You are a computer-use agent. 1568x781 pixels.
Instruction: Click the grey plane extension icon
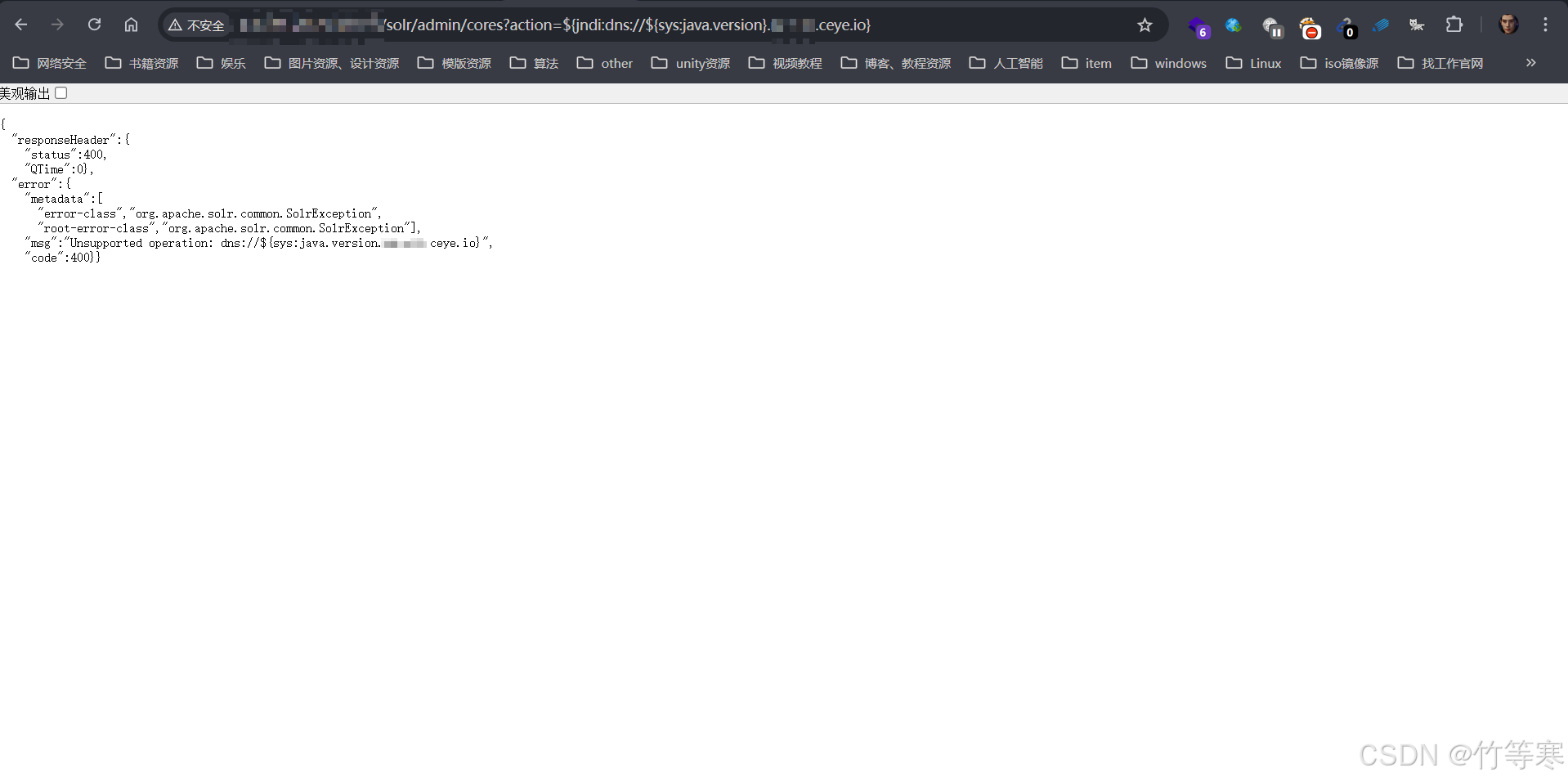point(1417,25)
